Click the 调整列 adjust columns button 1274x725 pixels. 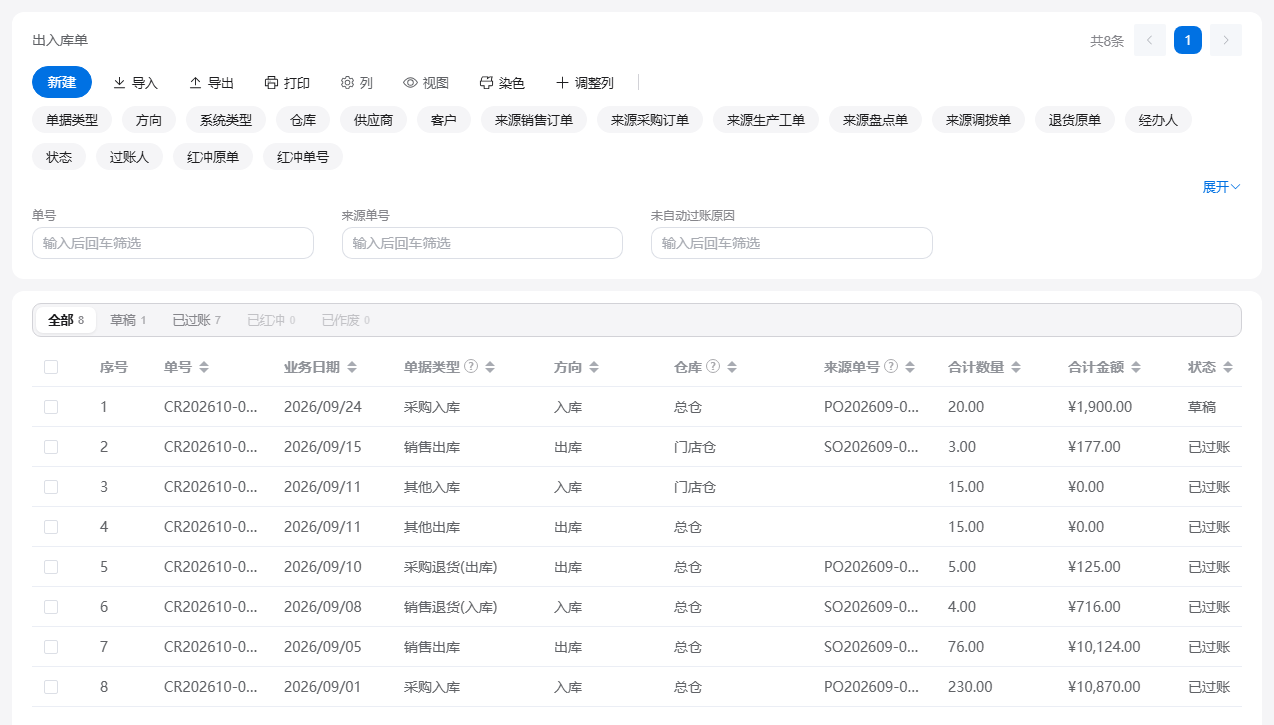coord(585,83)
